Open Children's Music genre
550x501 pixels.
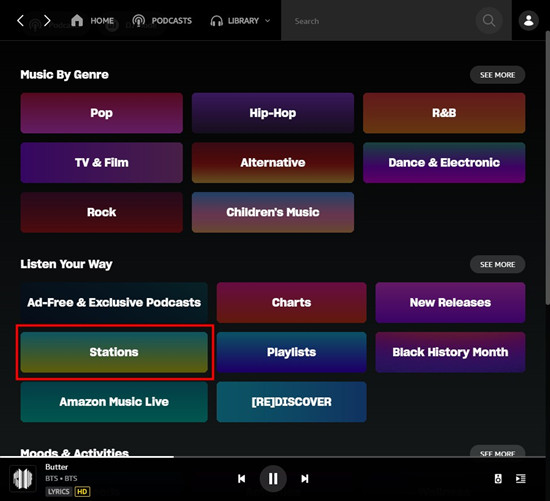tap(273, 212)
